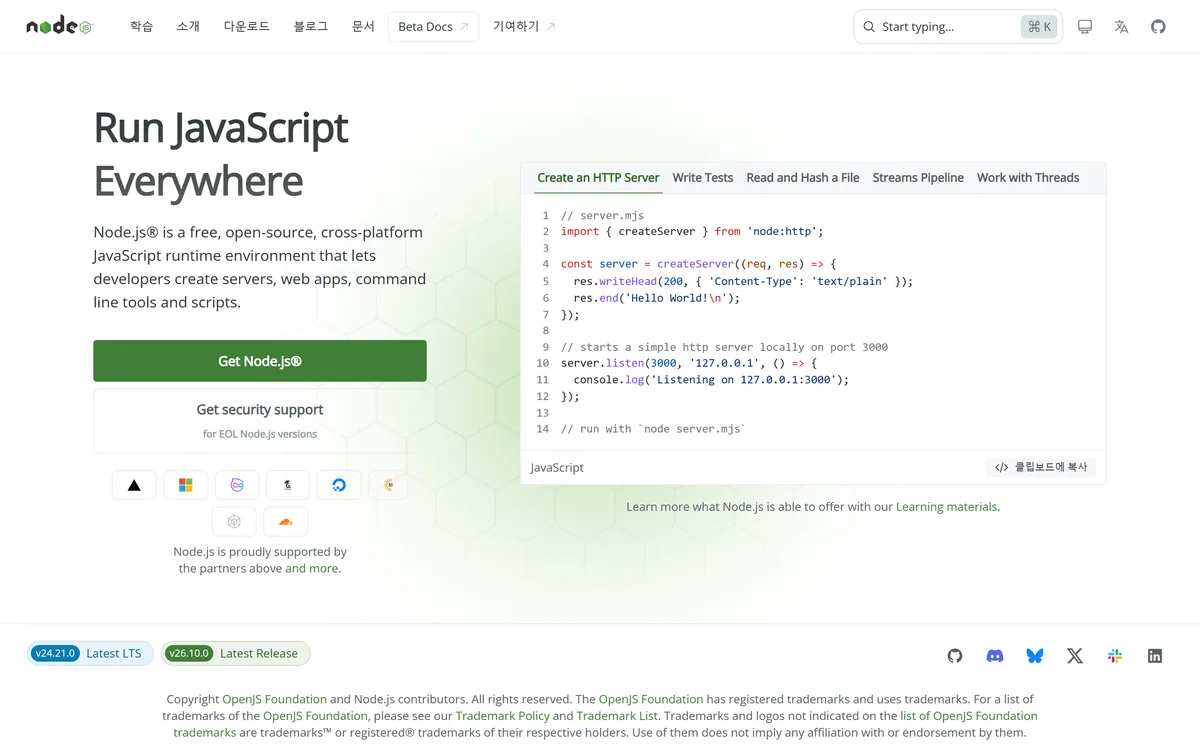Image resolution: width=1200 pixels, height=750 pixels.
Task: Open the orange arc M partner logo
Action: 389,485
